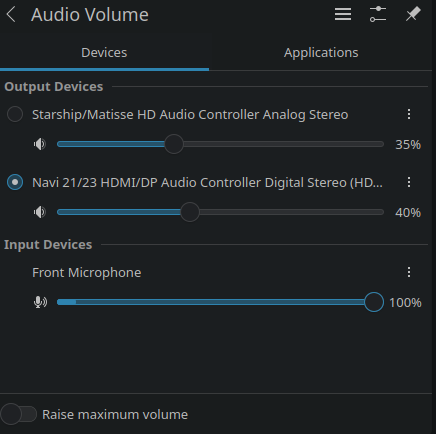Click the Raise maximum volume label

point(115,415)
